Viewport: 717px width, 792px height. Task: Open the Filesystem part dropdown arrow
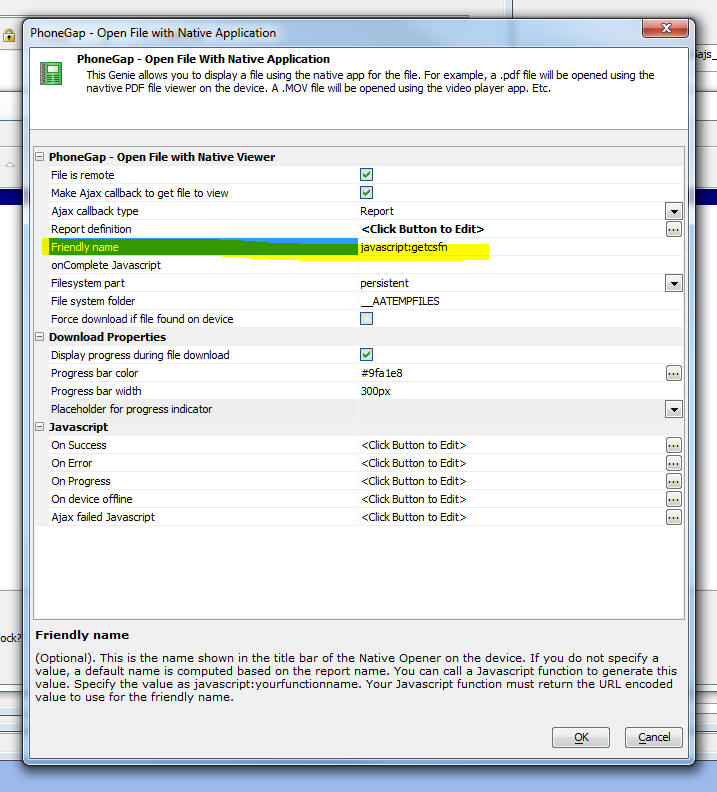click(674, 283)
